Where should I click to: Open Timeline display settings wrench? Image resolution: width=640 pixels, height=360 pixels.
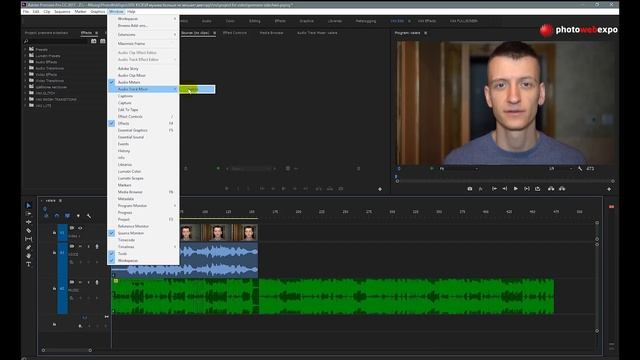(x=89, y=216)
